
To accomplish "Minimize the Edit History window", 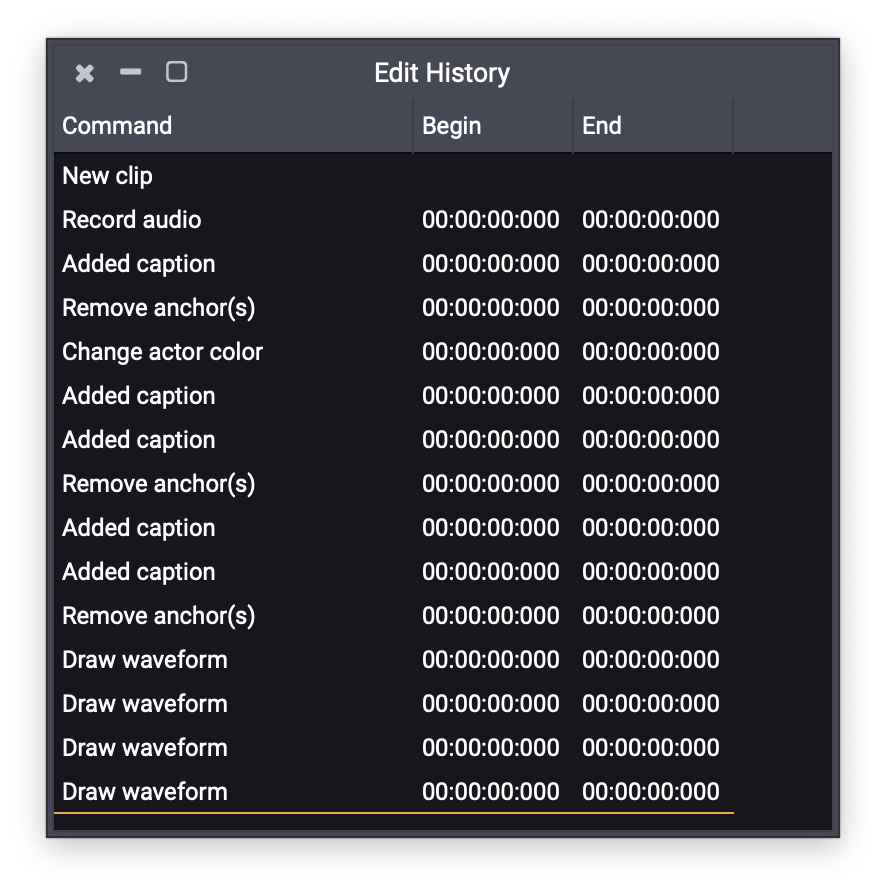I will coord(131,72).
